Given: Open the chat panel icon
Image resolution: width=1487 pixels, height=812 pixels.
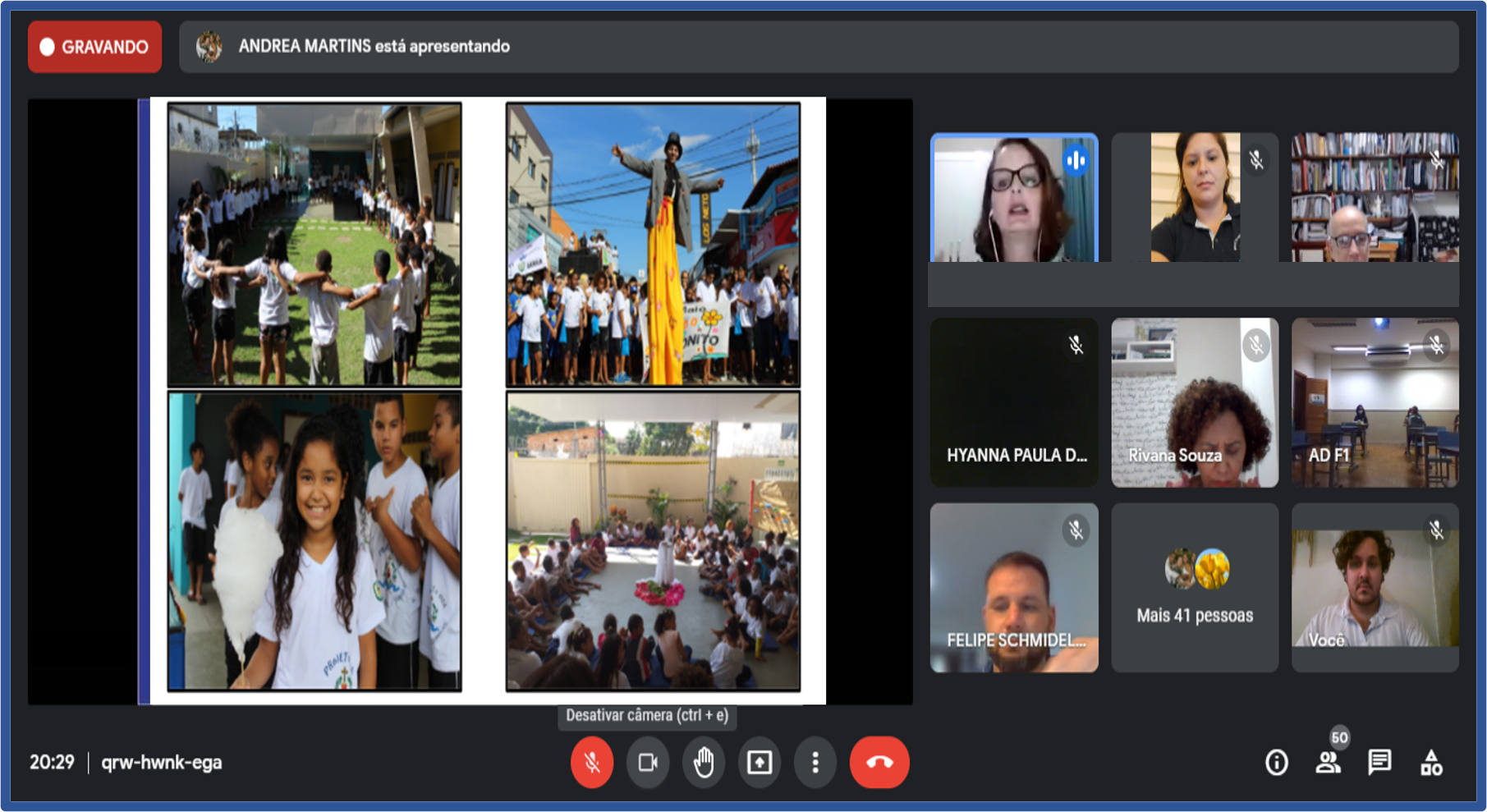Looking at the screenshot, I should tap(1379, 763).
